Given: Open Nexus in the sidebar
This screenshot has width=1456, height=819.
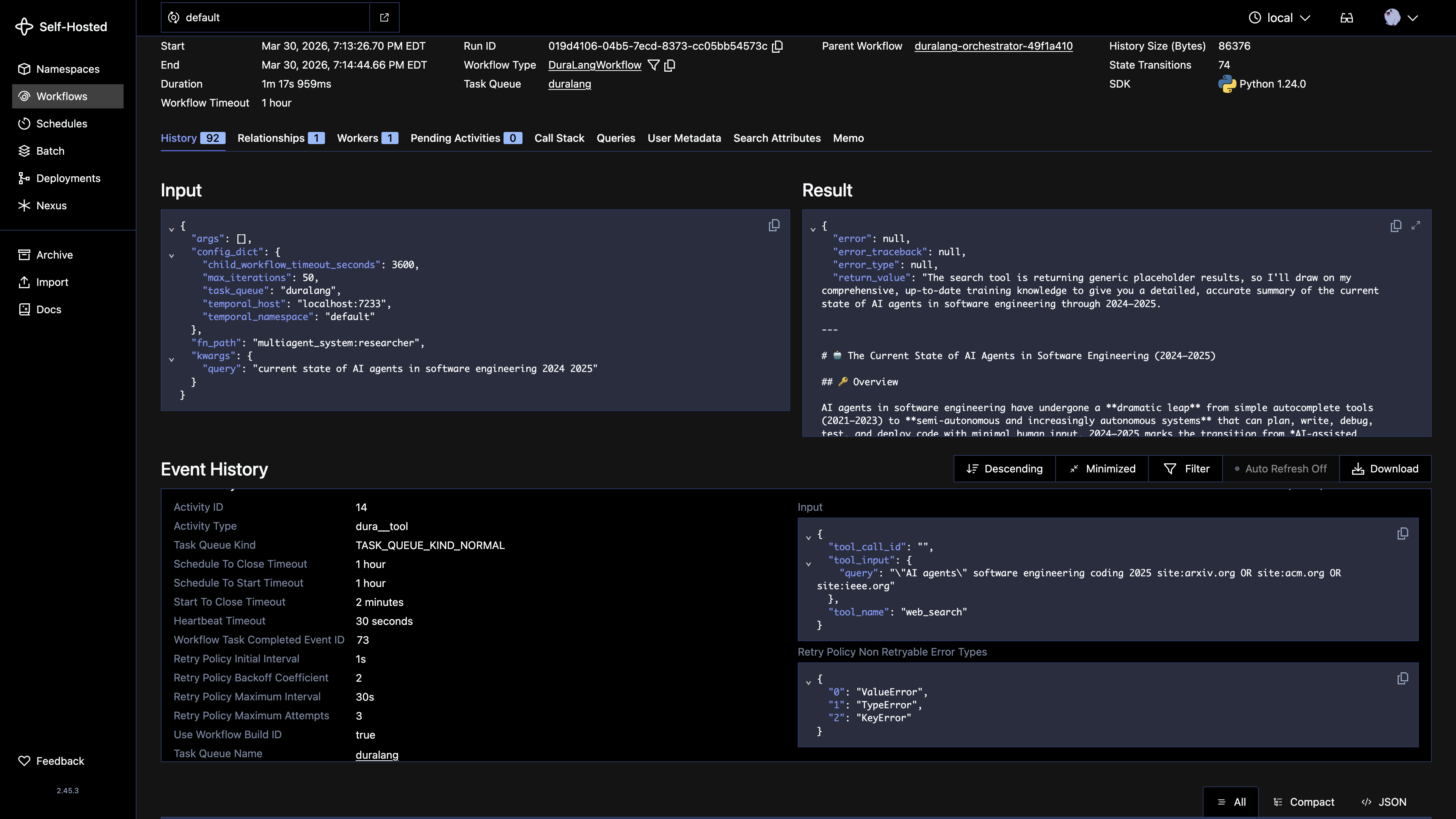Looking at the screenshot, I should tap(68, 205).
